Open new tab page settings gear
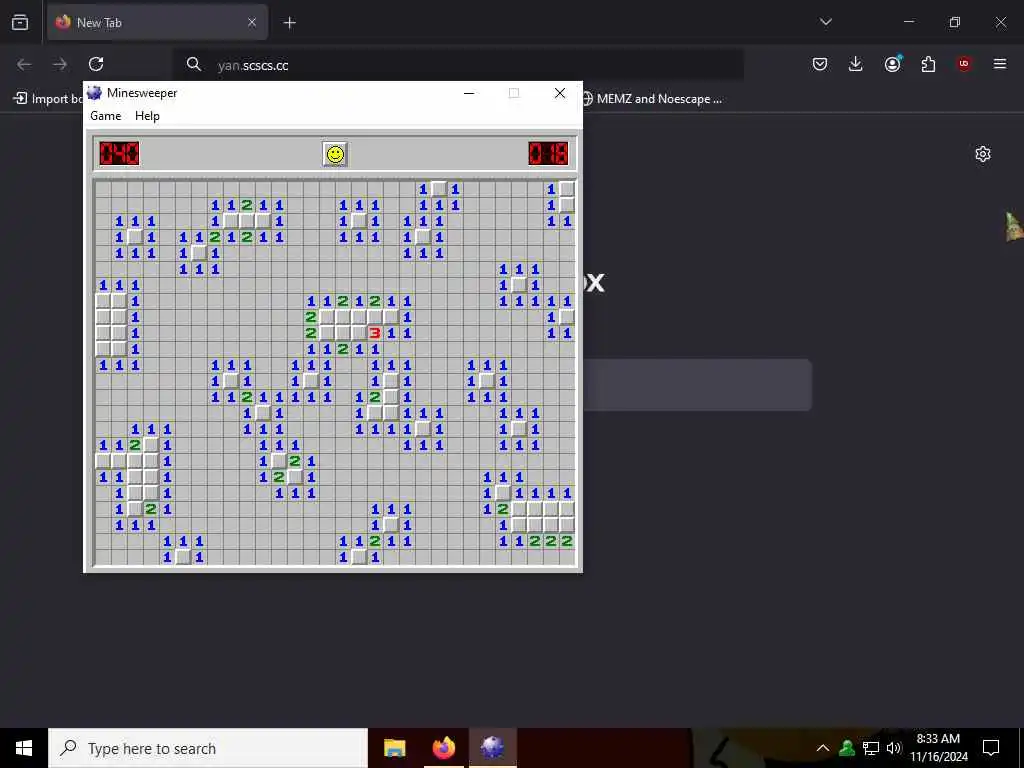The image size is (1024, 768). (x=983, y=154)
